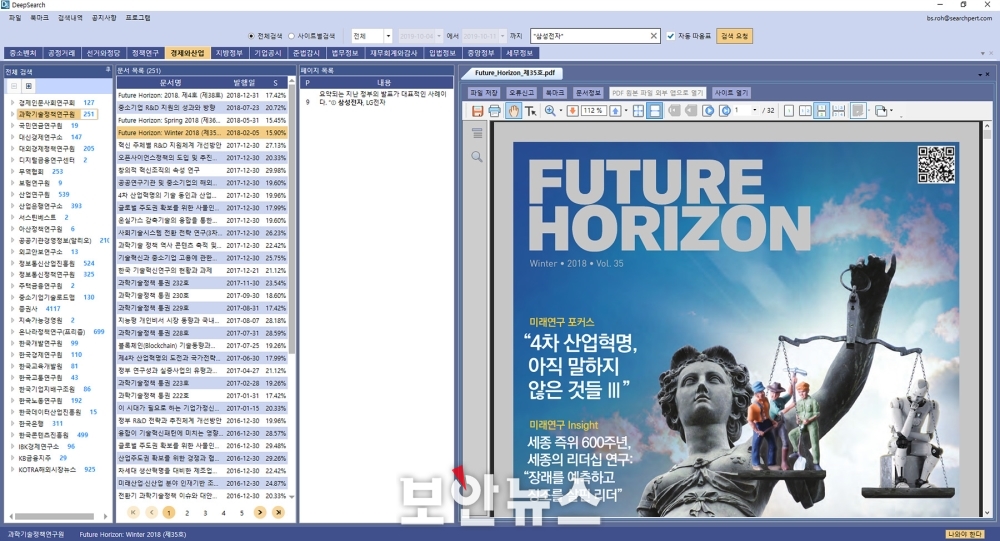
Task: Select the hand pan tool
Action: (x=513, y=111)
